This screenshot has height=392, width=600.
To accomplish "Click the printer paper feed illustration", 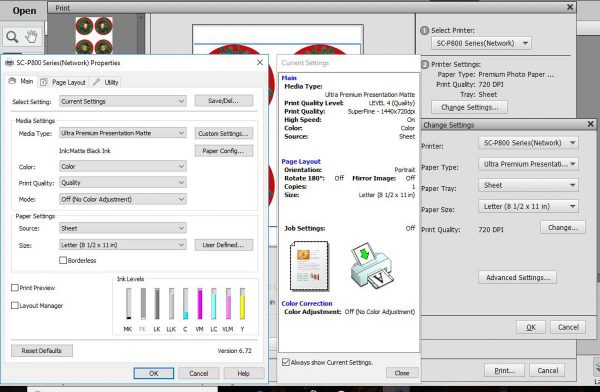I will (371, 266).
